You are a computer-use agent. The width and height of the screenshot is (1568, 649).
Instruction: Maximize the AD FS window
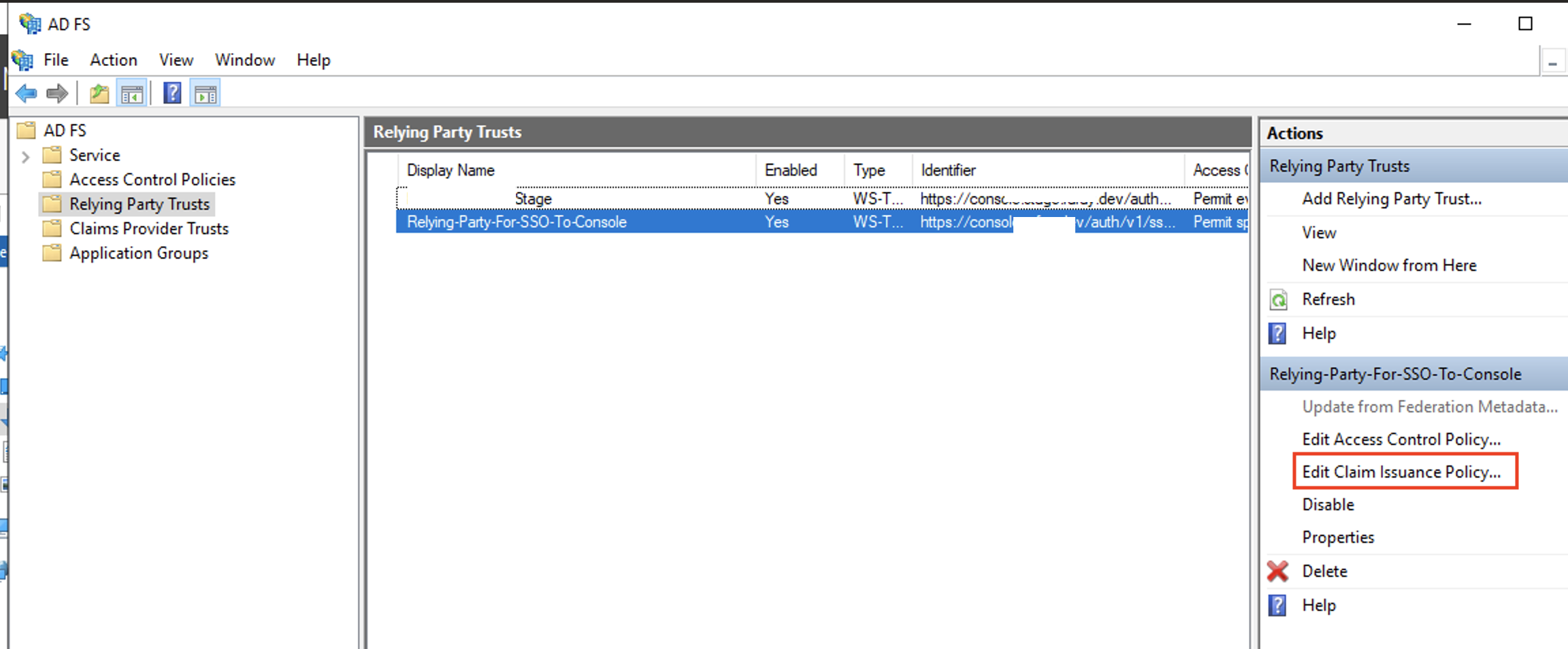[1526, 24]
